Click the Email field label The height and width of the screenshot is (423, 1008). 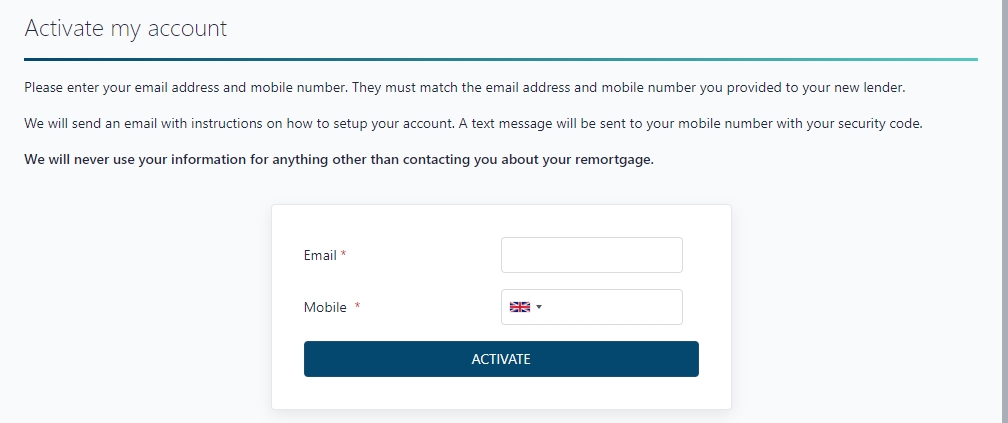click(320, 255)
